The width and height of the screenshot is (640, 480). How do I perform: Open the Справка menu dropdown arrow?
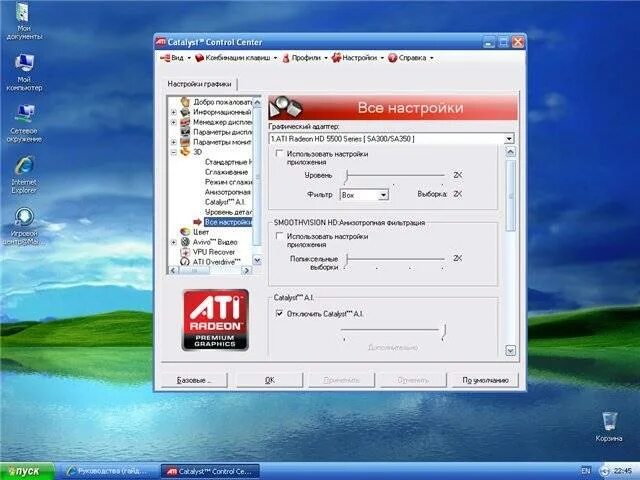431,58
